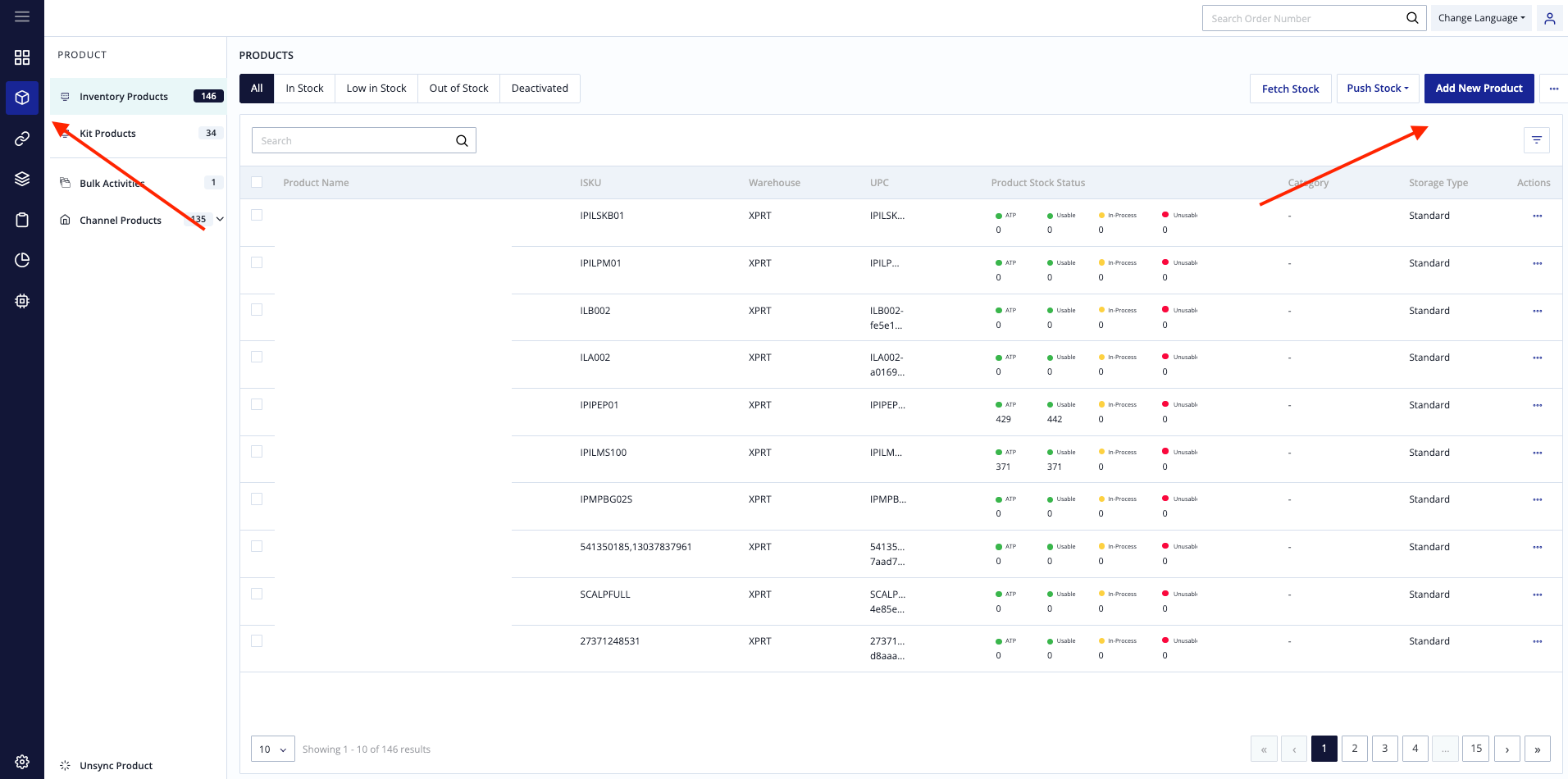Go to page 15
The image size is (1568, 779).
click(x=1476, y=749)
